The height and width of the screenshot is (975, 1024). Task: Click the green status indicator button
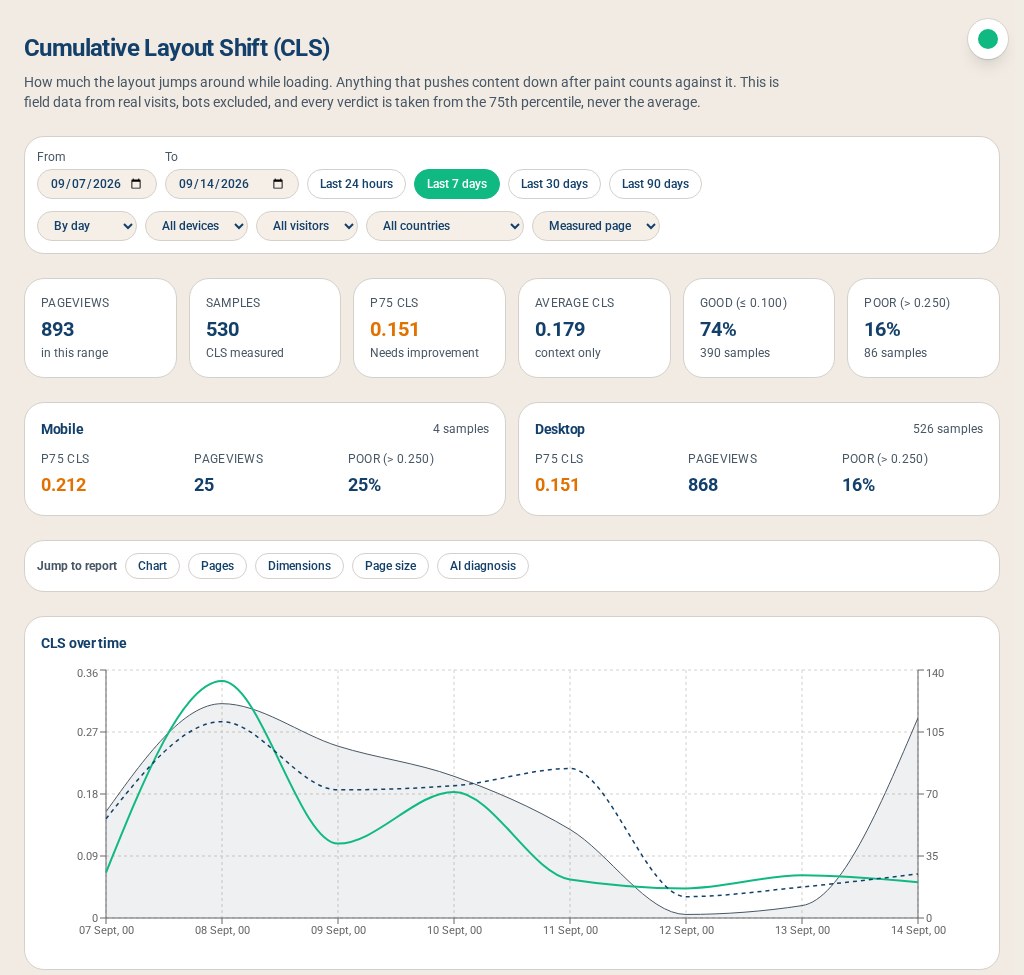point(987,39)
